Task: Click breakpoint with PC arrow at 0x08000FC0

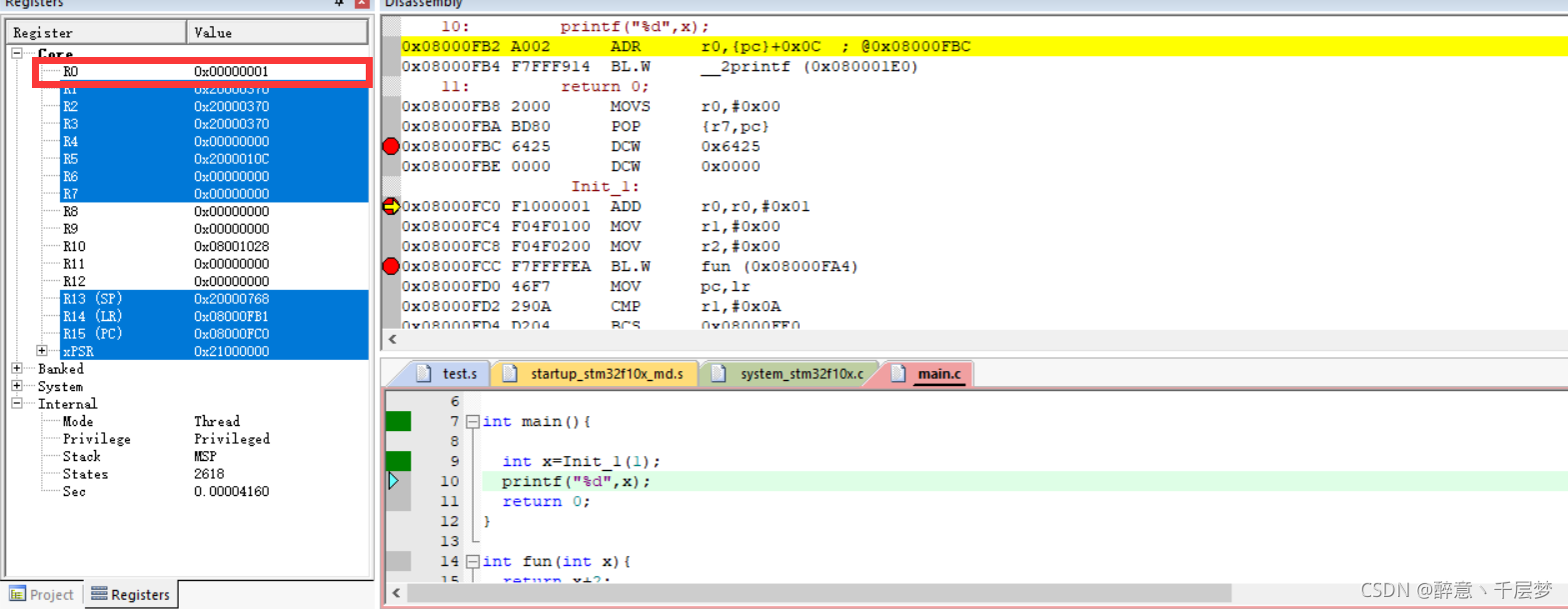Action: (391, 206)
